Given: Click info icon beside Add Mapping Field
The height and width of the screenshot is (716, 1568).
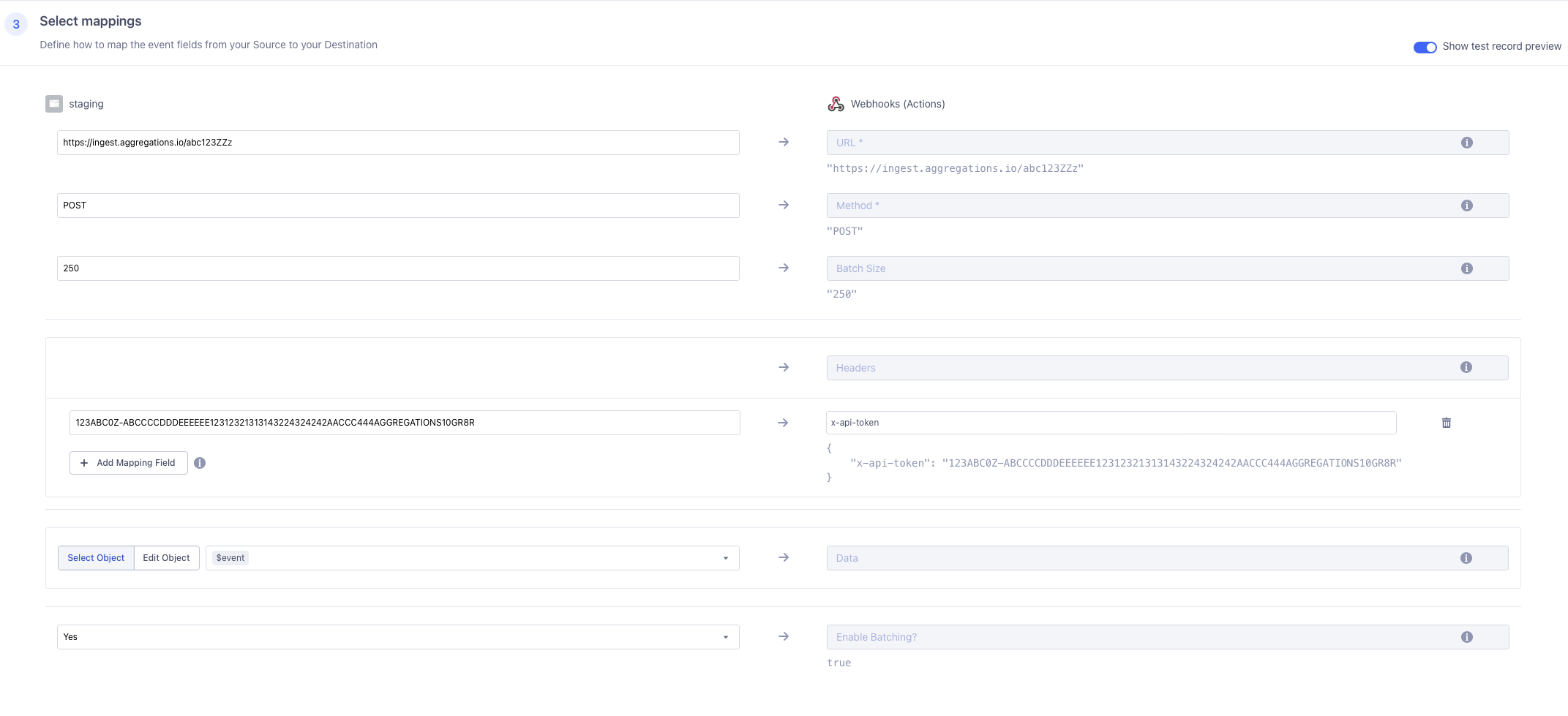Looking at the screenshot, I should (x=200, y=463).
